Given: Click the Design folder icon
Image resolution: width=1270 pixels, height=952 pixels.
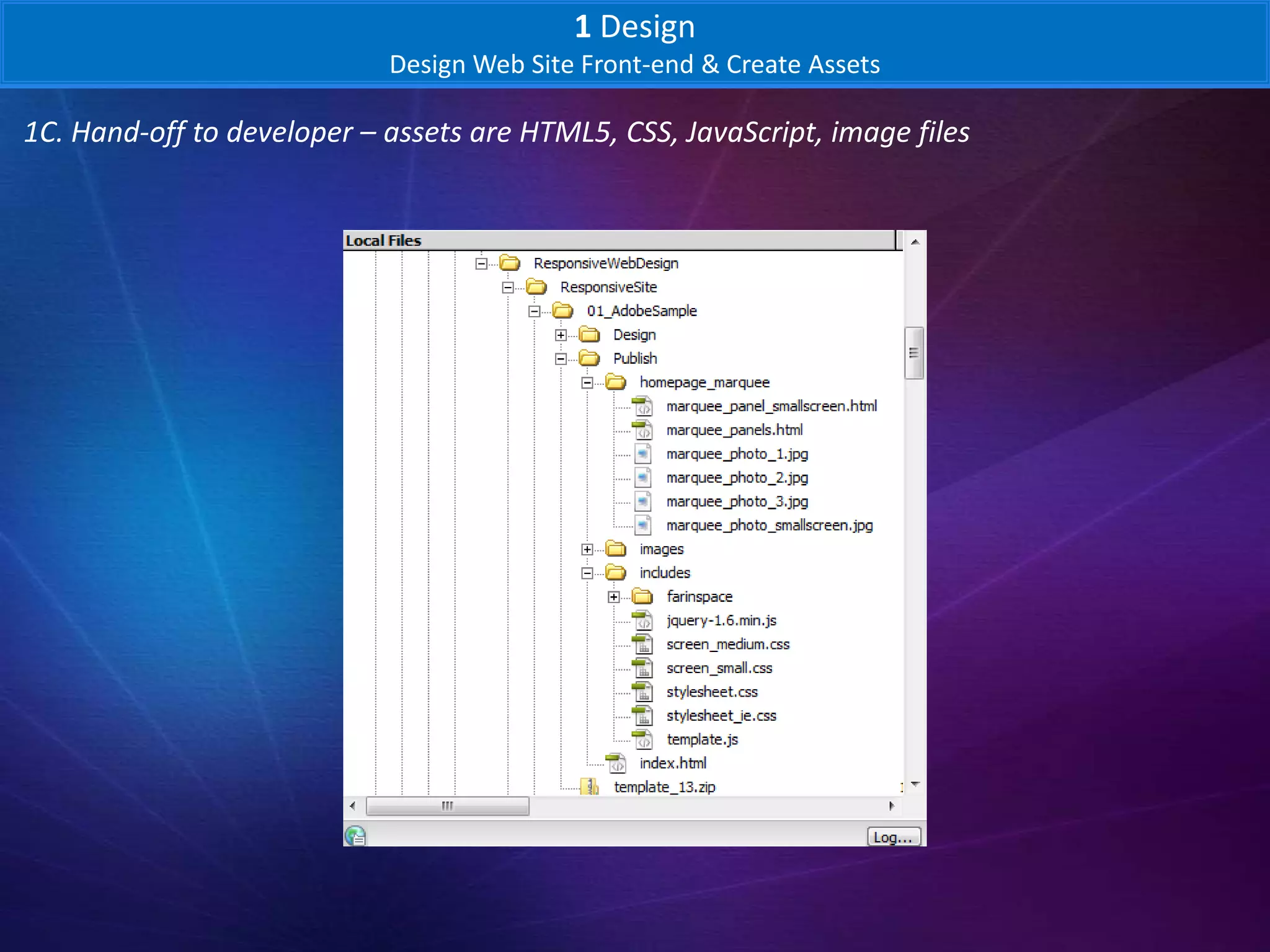Looking at the screenshot, I should [590, 335].
